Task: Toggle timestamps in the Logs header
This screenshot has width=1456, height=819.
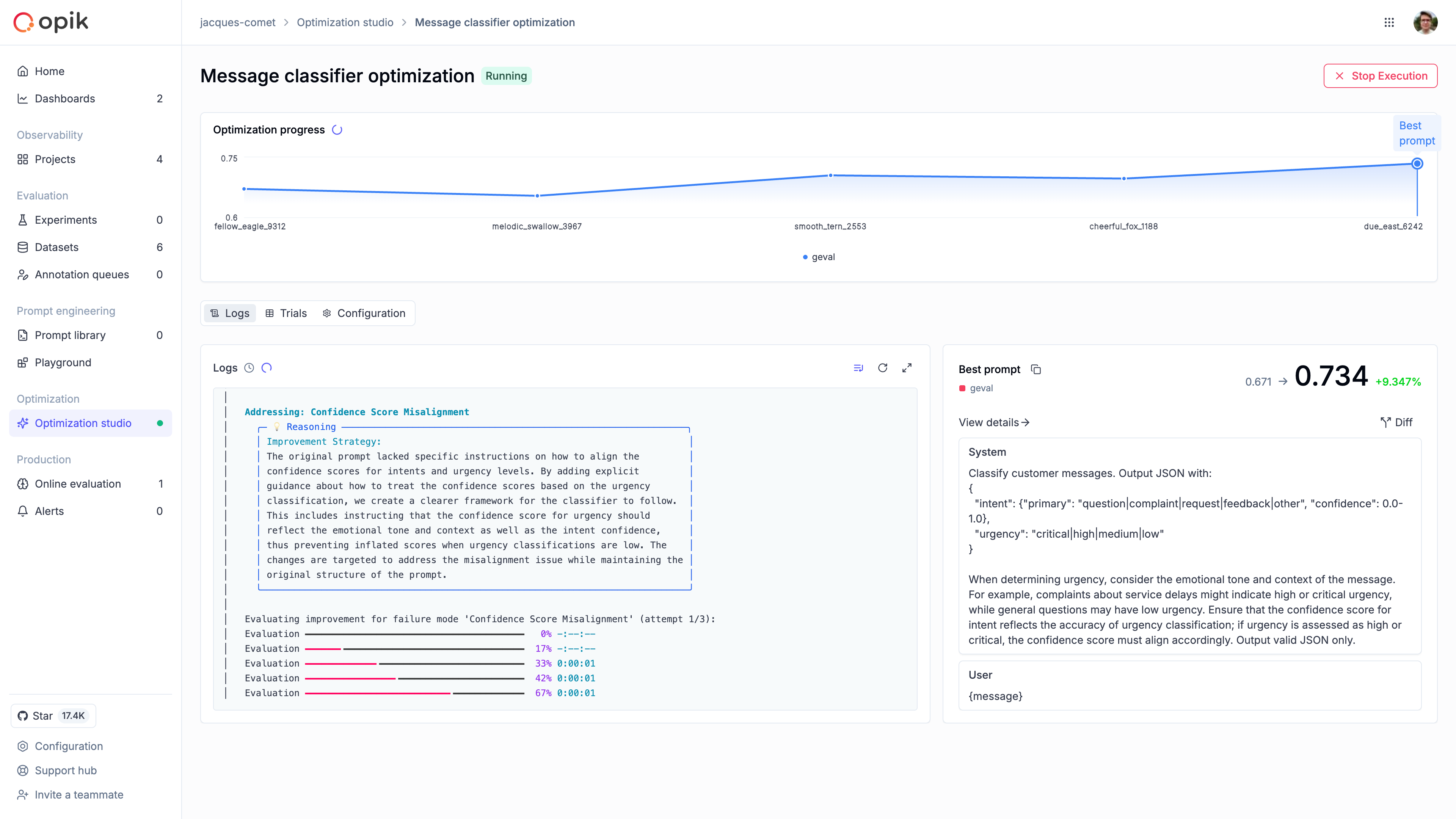Action: pos(249,367)
